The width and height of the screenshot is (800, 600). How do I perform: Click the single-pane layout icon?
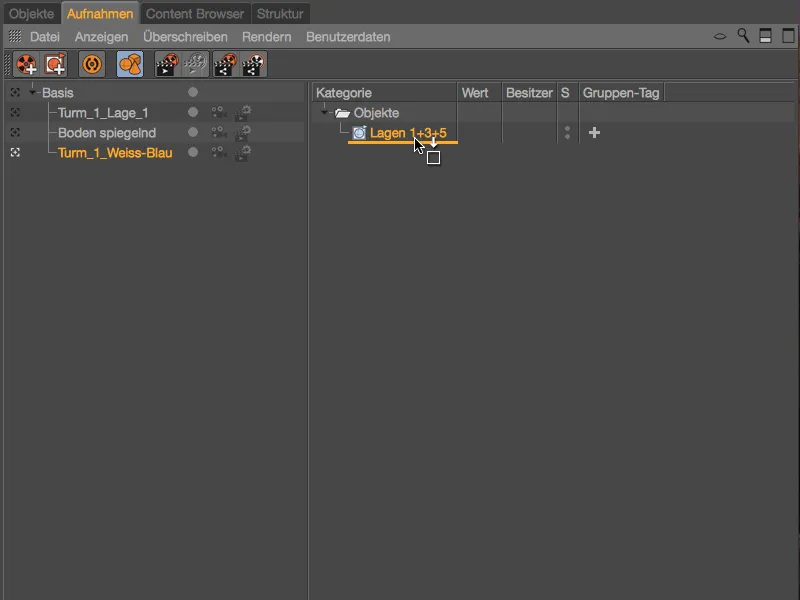click(x=788, y=36)
